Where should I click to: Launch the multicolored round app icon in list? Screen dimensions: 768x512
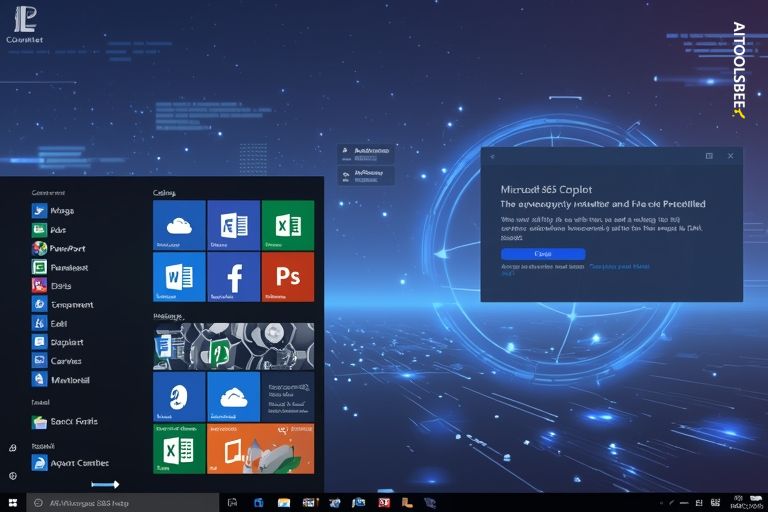pos(39,248)
